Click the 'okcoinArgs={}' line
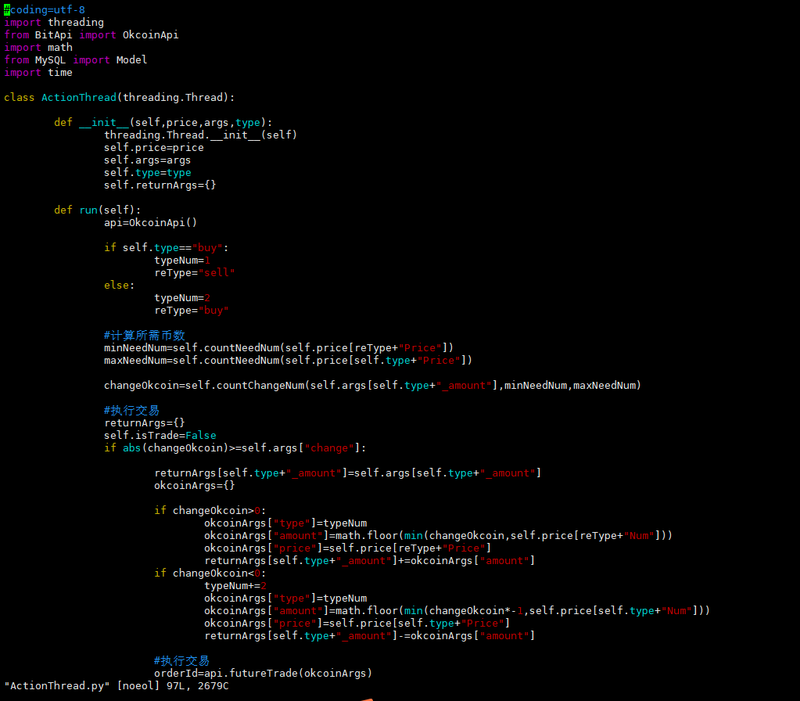Screen dimensions: 800x701 pos(194,485)
